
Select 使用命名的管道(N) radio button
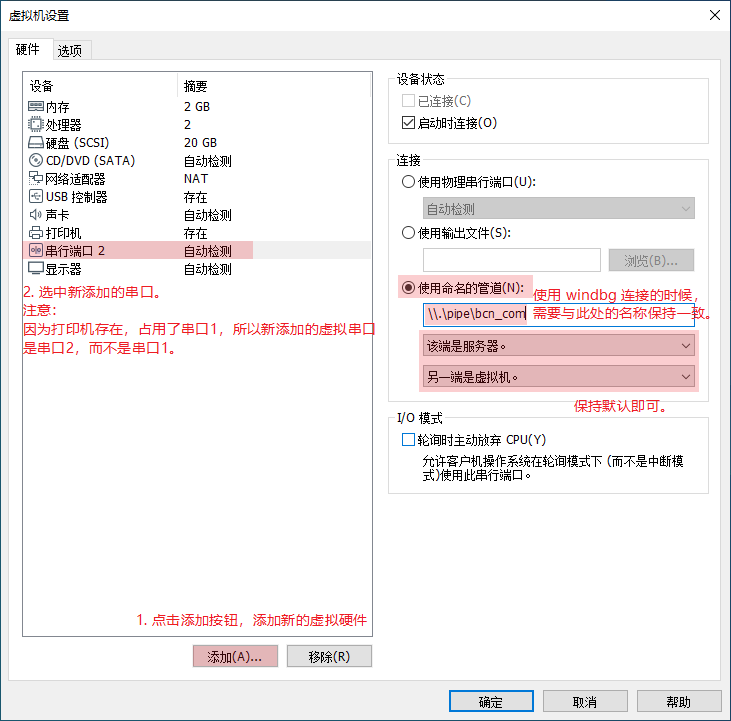click(x=408, y=288)
